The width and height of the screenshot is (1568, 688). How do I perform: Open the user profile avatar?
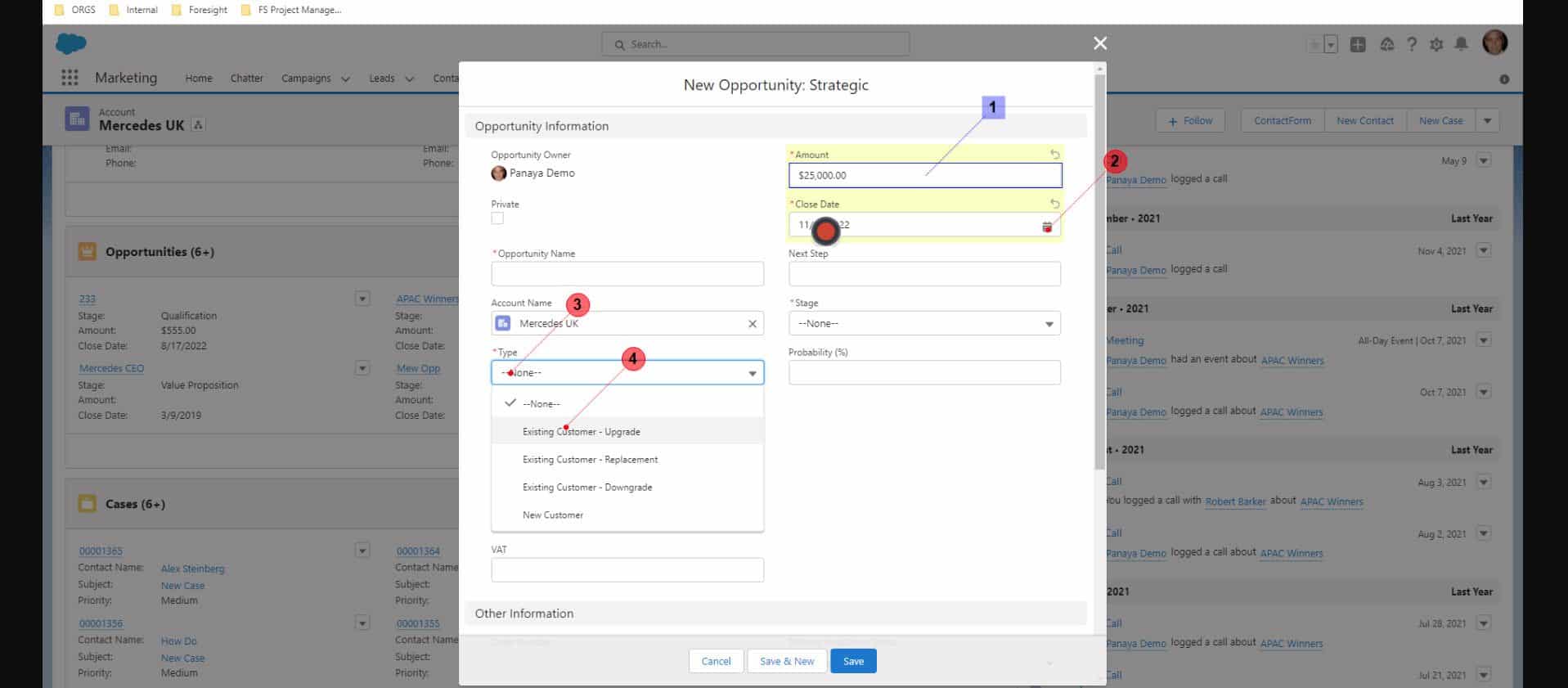pos(1495,43)
